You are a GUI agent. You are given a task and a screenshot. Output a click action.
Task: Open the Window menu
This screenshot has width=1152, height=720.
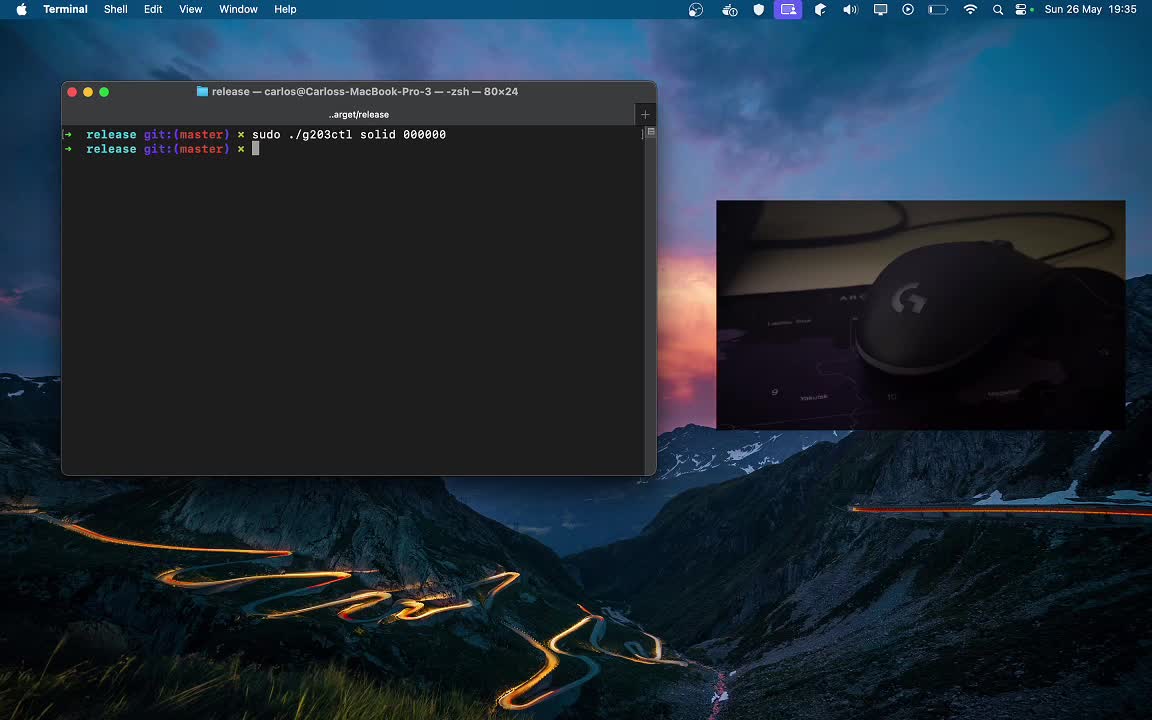pyautogui.click(x=238, y=10)
